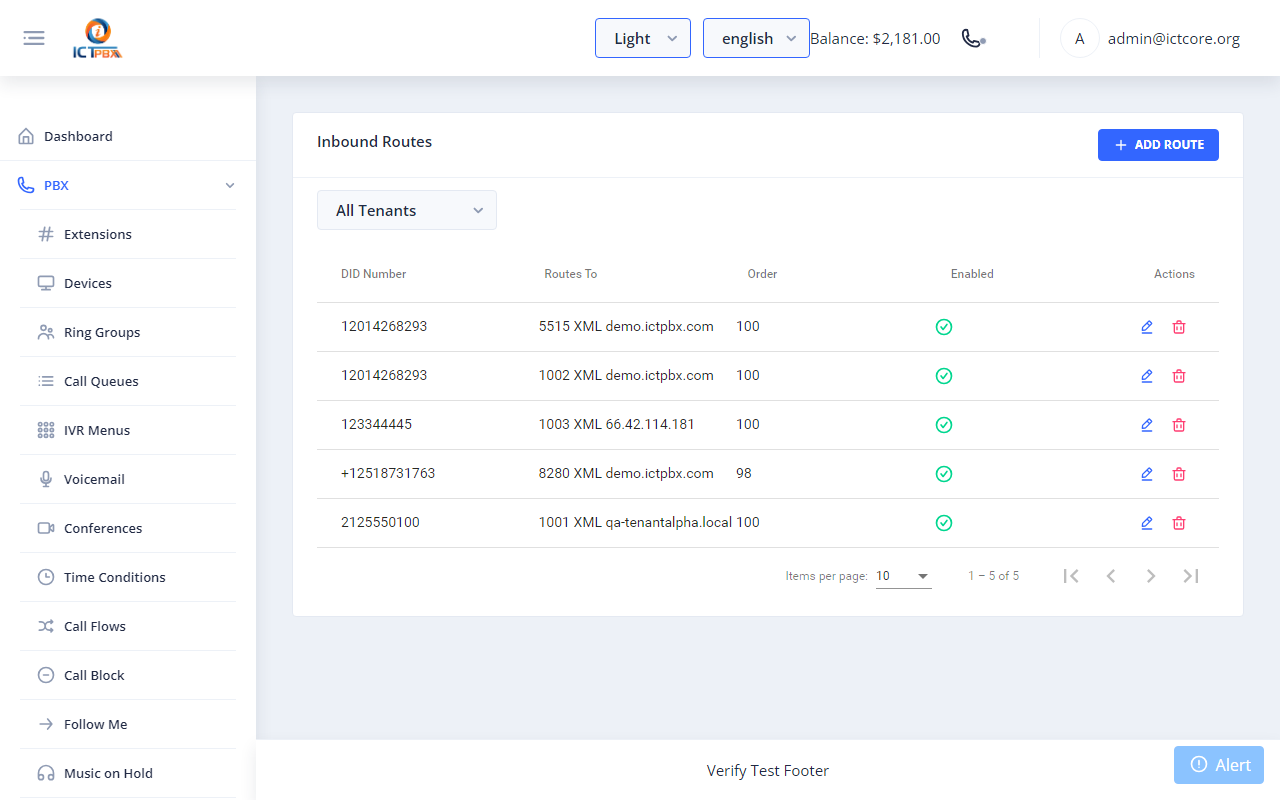Open the admin user avatar
The image size is (1280, 800).
click(x=1079, y=39)
